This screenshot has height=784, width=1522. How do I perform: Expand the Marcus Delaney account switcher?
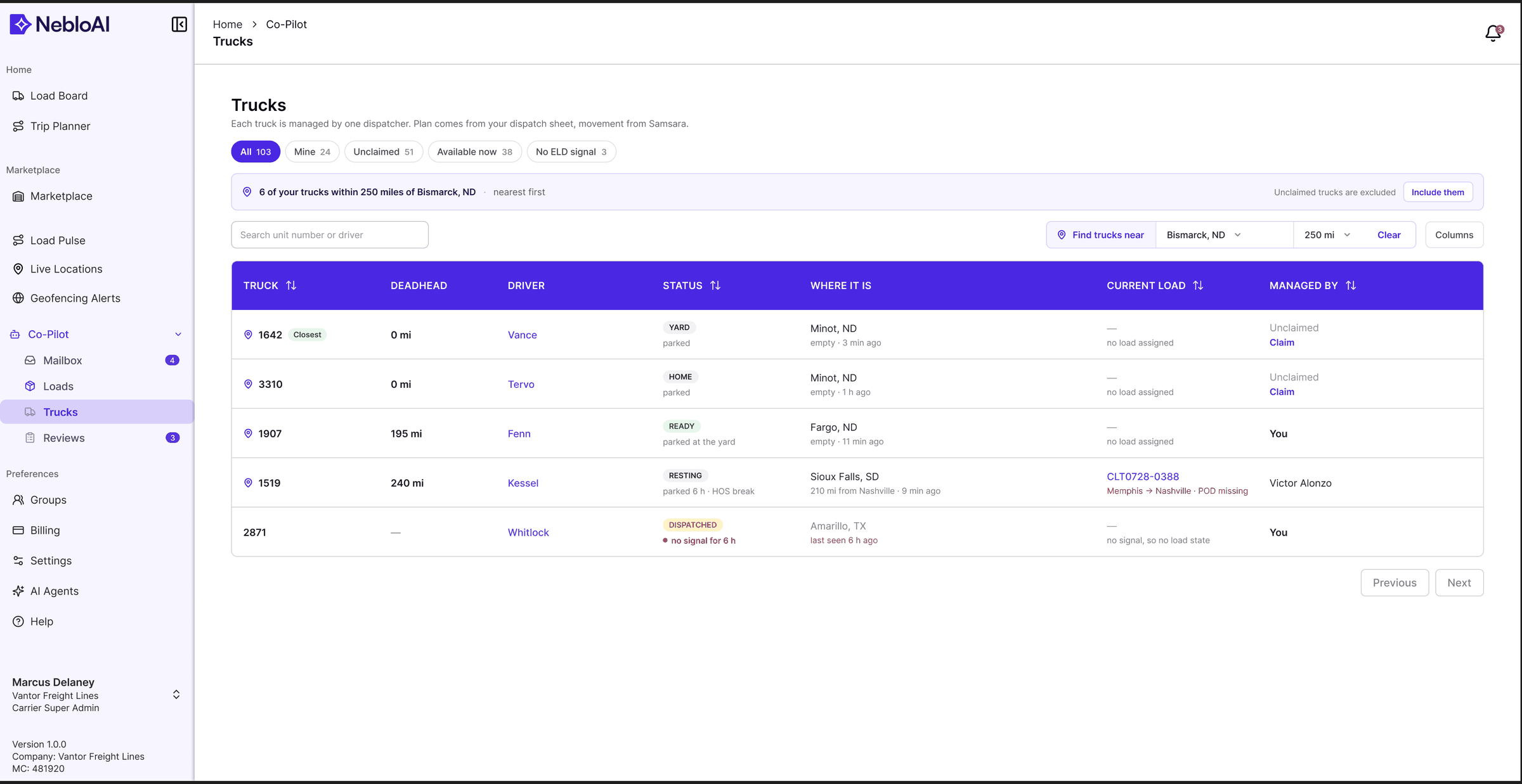coord(176,695)
